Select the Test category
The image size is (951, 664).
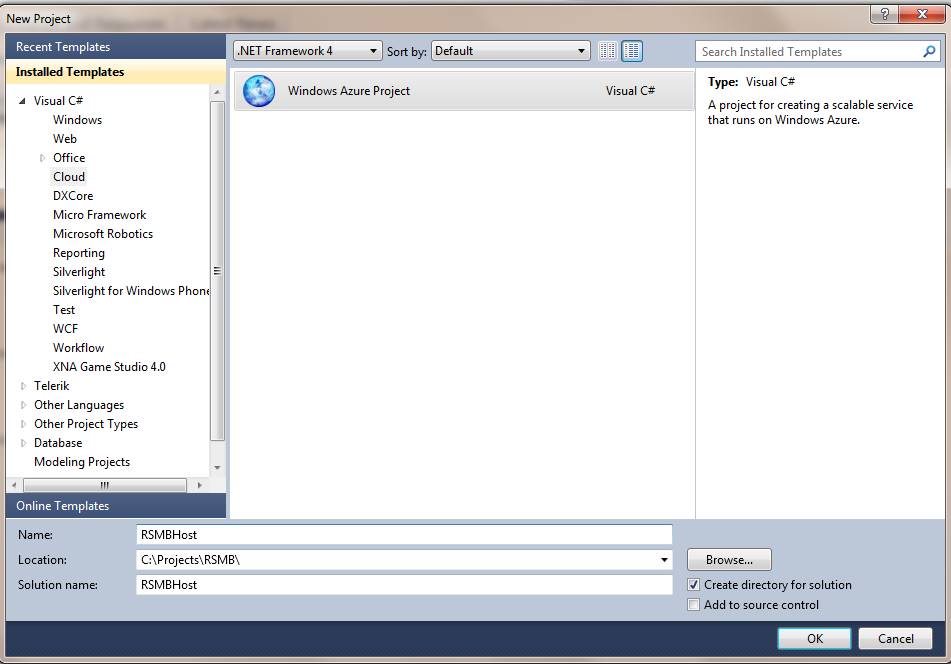coord(64,310)
